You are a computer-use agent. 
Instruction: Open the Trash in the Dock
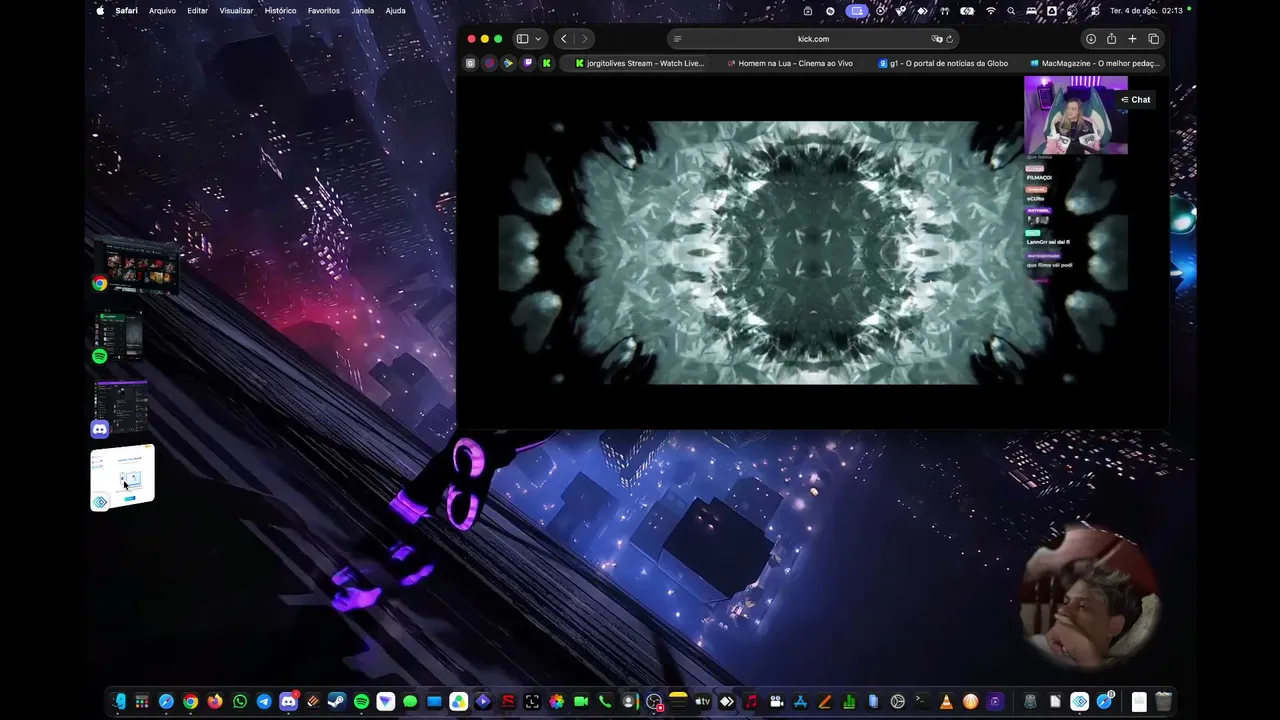(1163, 702)
